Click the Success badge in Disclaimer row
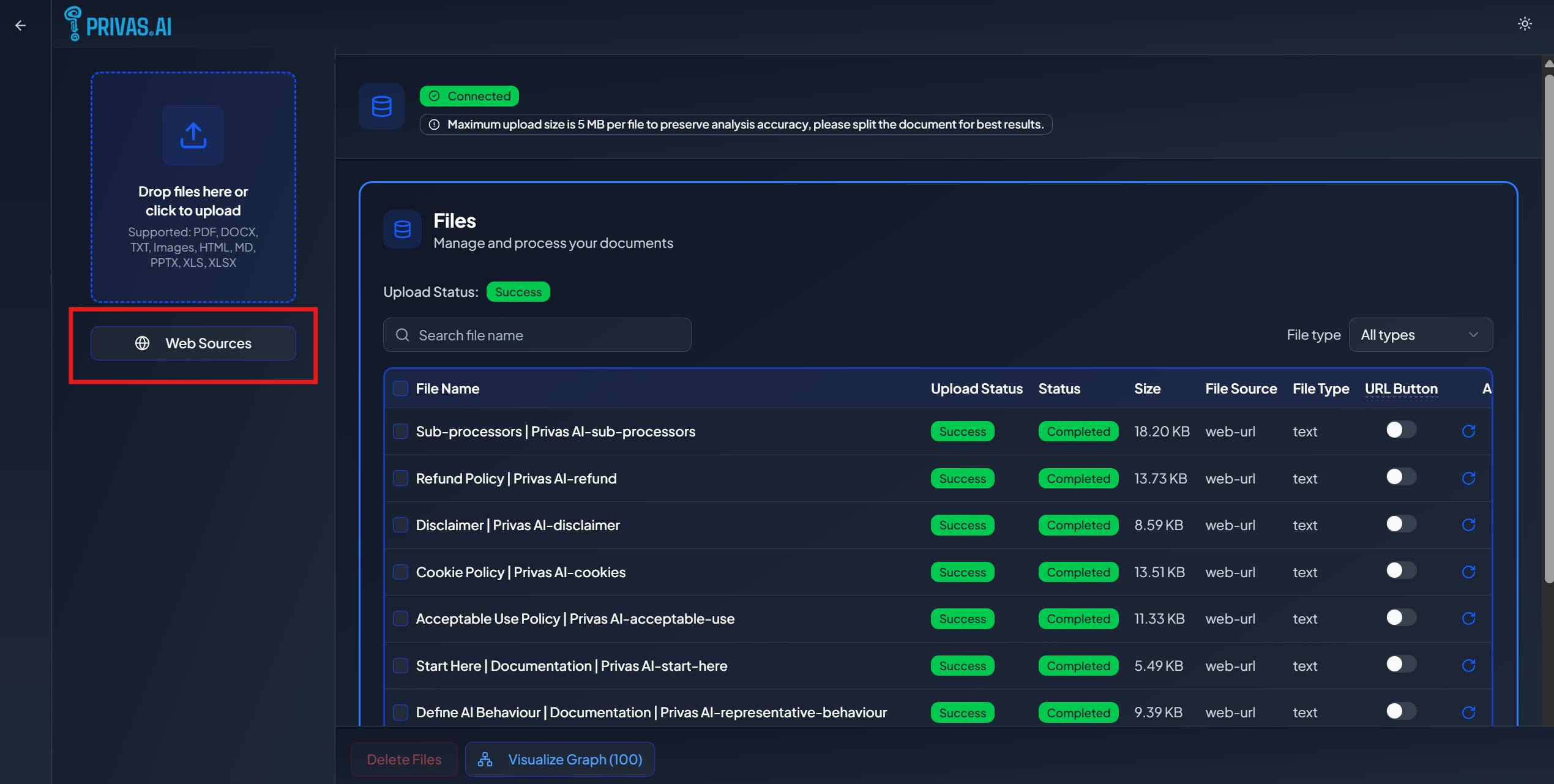The height and width of the screenshot is (784, 1554). (962, 525)
